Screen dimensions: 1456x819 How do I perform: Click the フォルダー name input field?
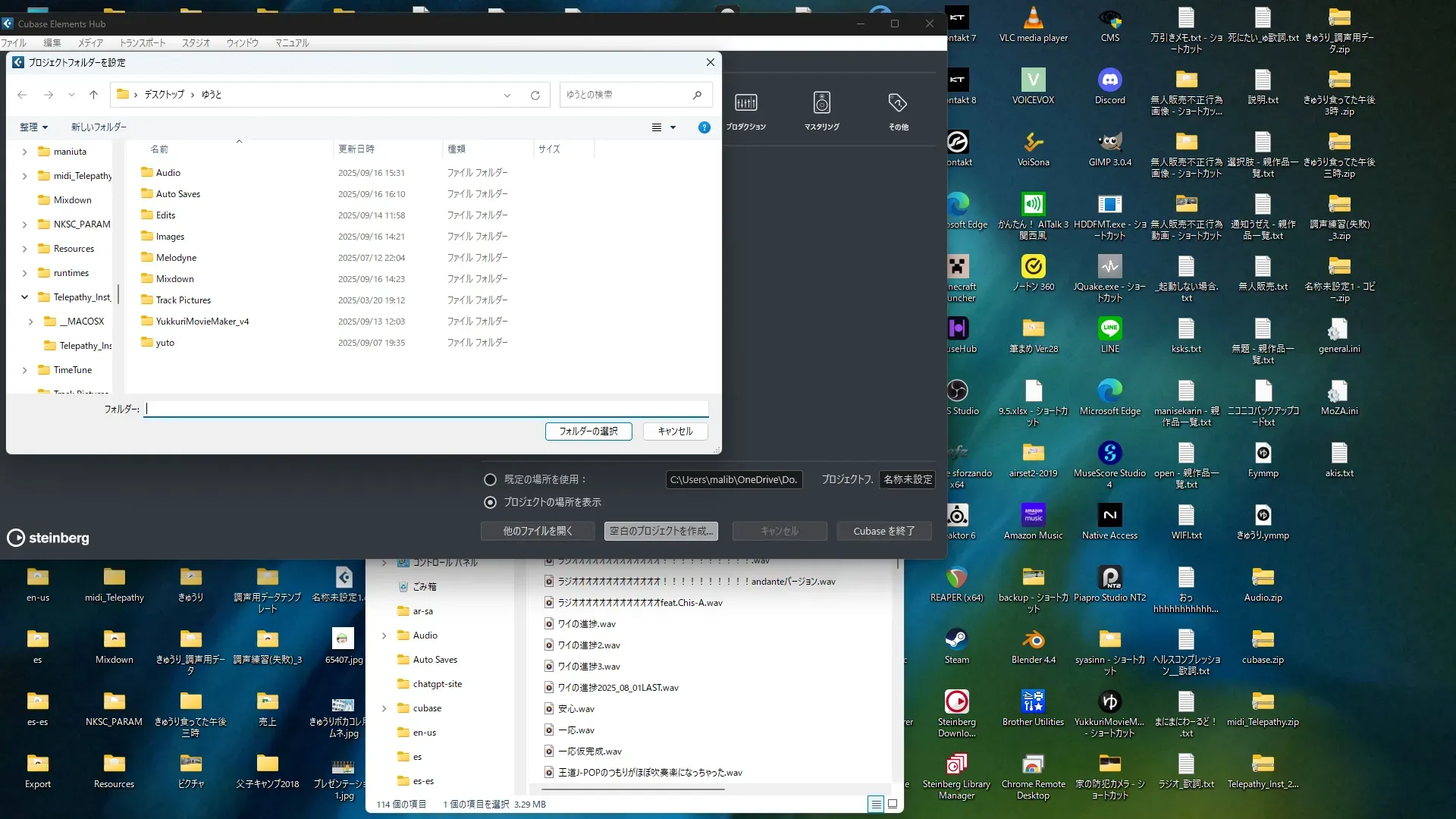(x=427, y=409)
